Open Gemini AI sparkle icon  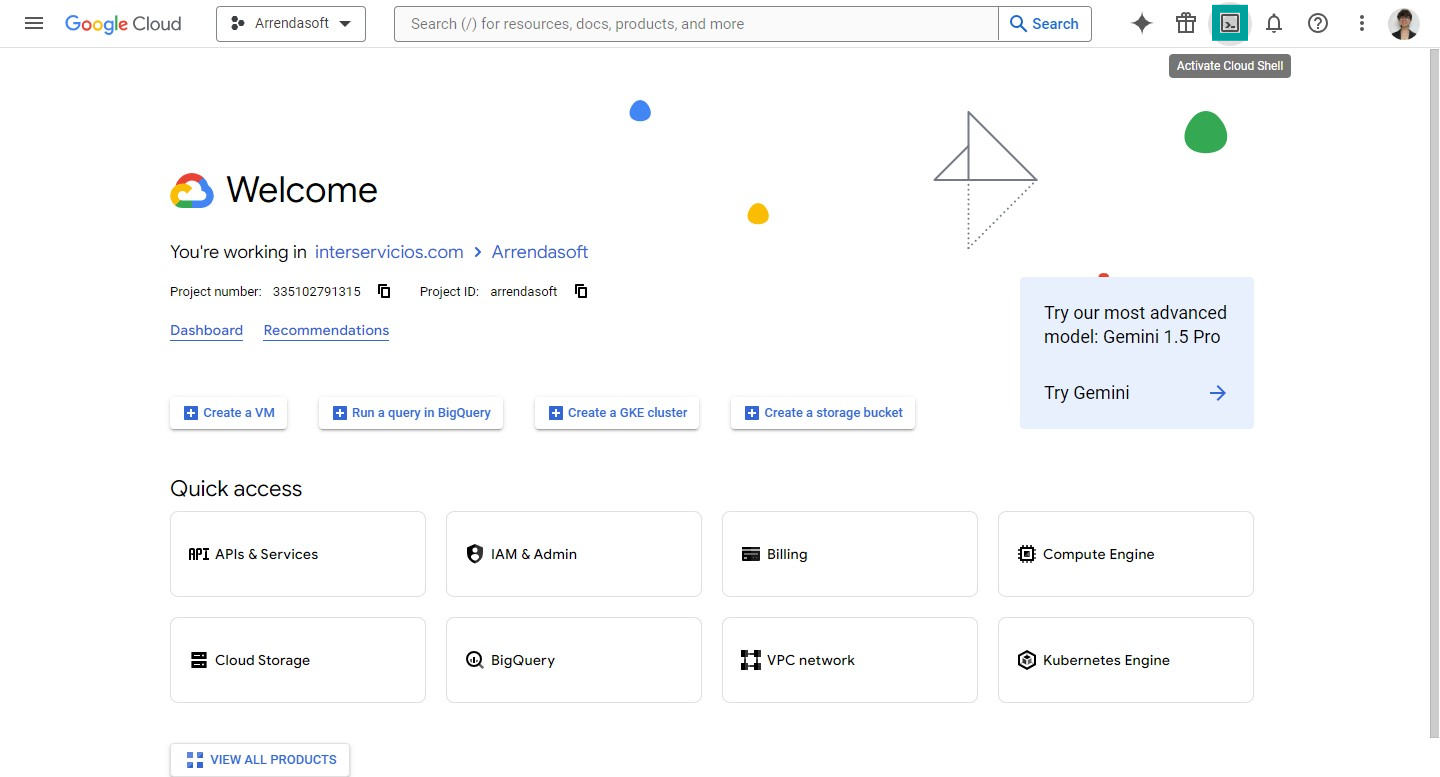[x=1142, y=23]
